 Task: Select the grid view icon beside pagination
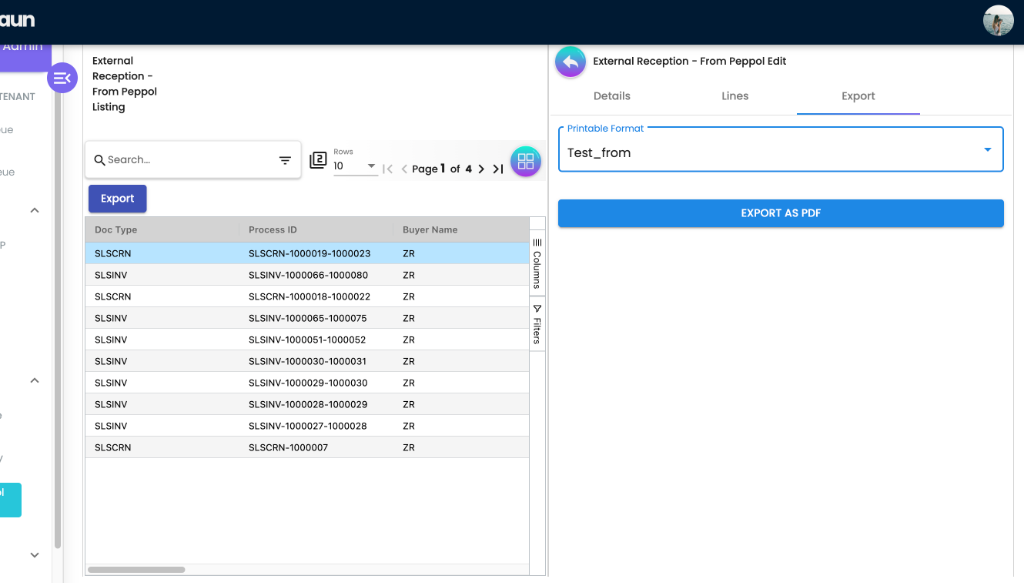pyautogui.click(x=526, y=161)
